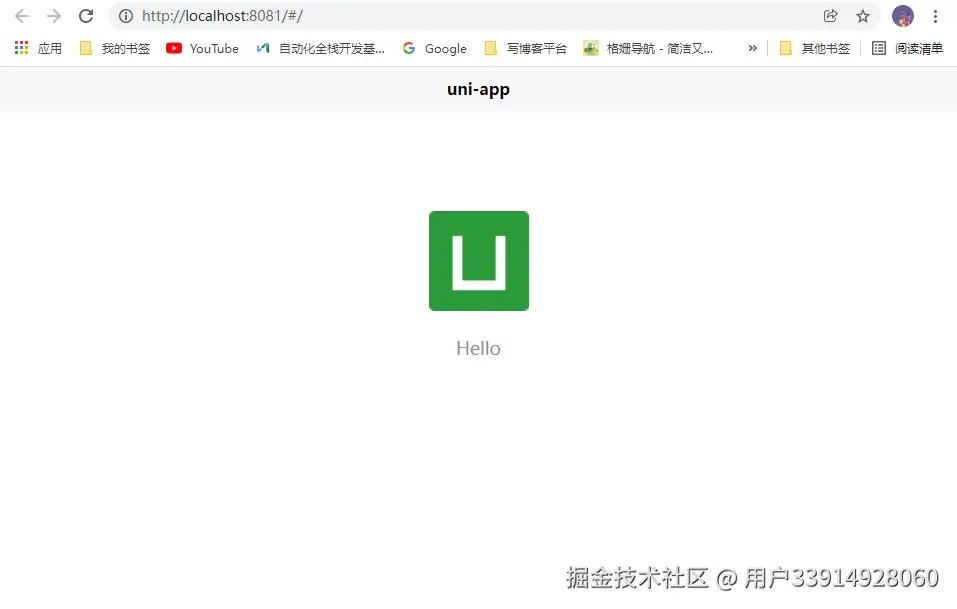This screenshot has width=957, height=609.
Task: Click the Hello text
Action: pos(478,348)
